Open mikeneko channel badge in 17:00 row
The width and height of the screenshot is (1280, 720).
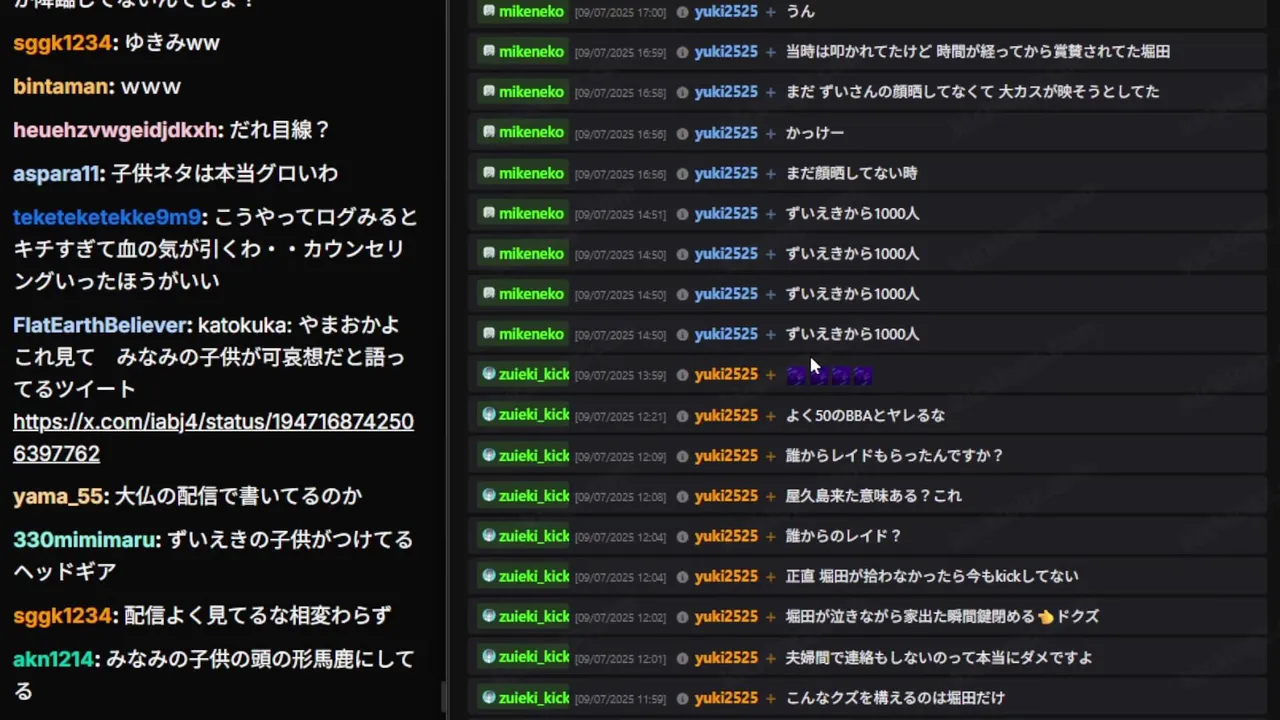click(522, 12)
